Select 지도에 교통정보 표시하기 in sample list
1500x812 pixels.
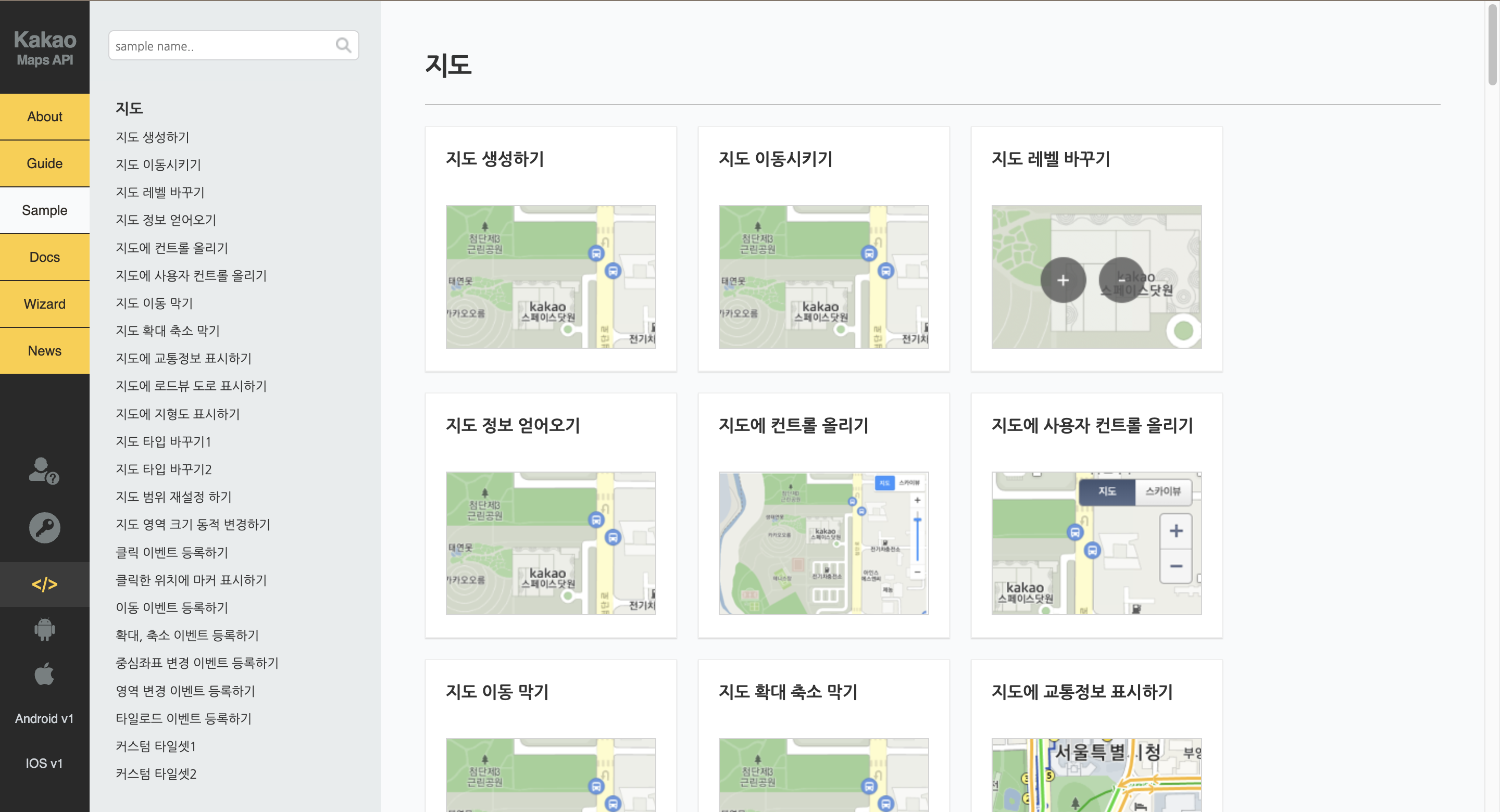click(x=183, y=359)
